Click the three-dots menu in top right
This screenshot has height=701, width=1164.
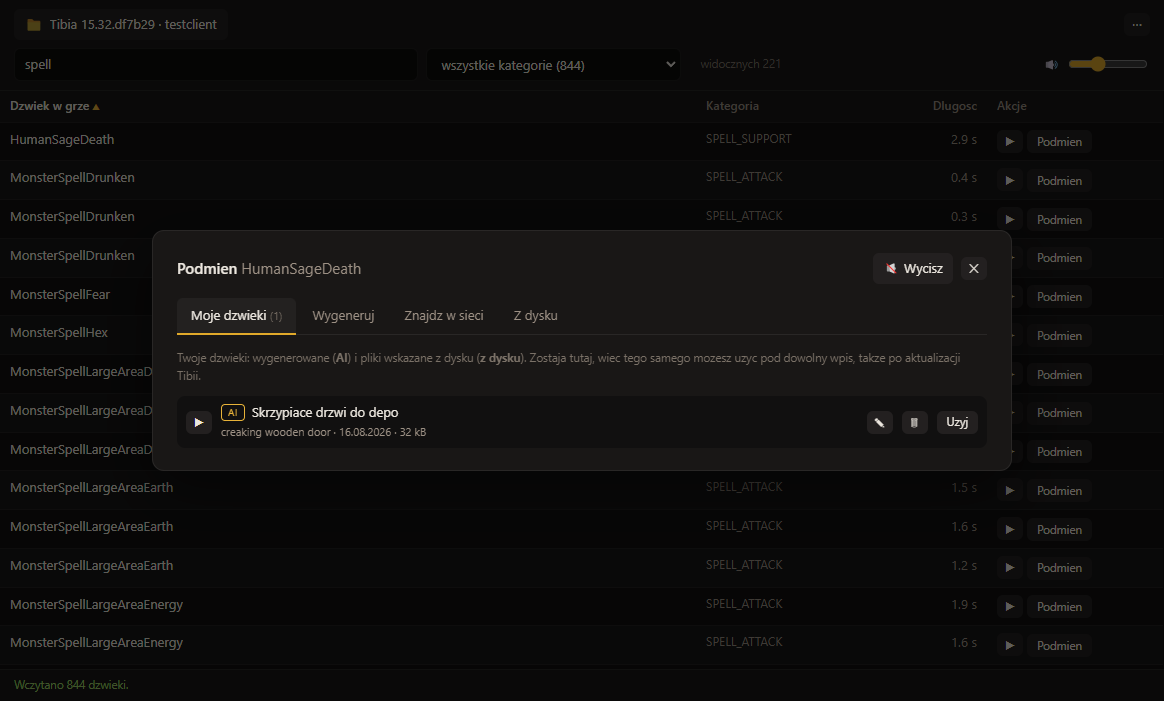coord(1137,25)
